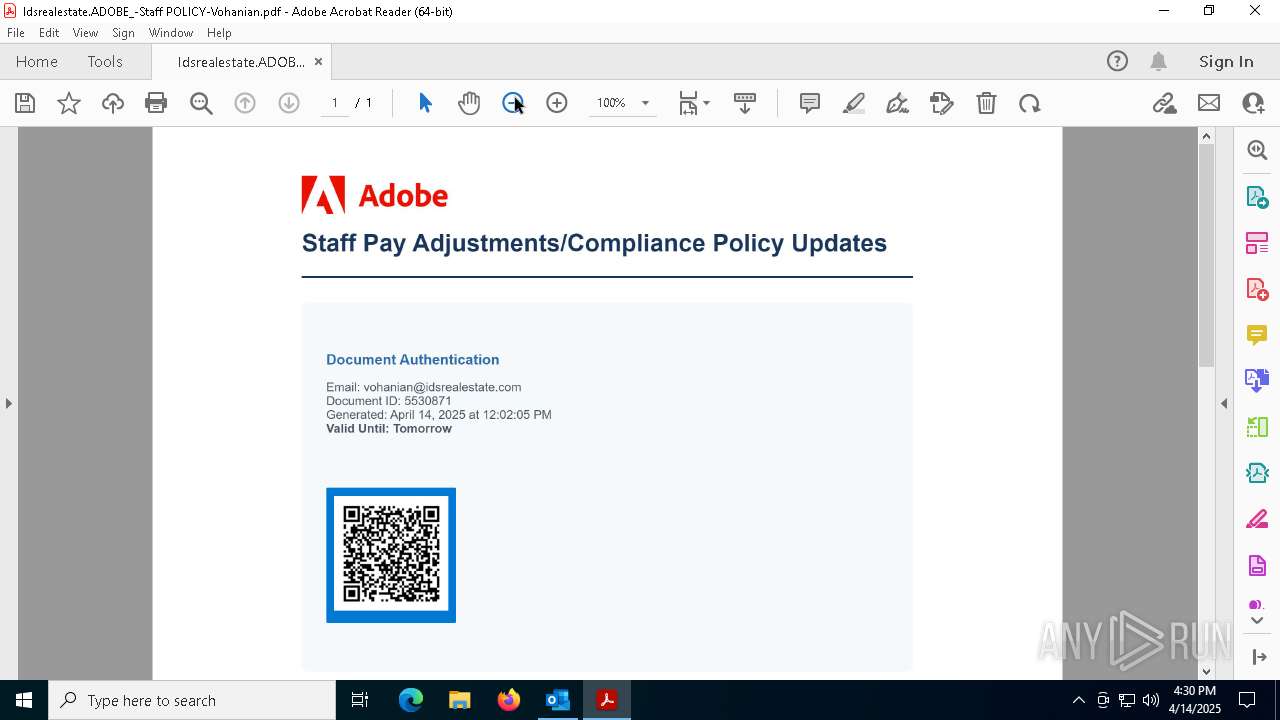Click the upload to cloud icon
The height and width of the screenshot is (720, 1280).
point(113,103)
